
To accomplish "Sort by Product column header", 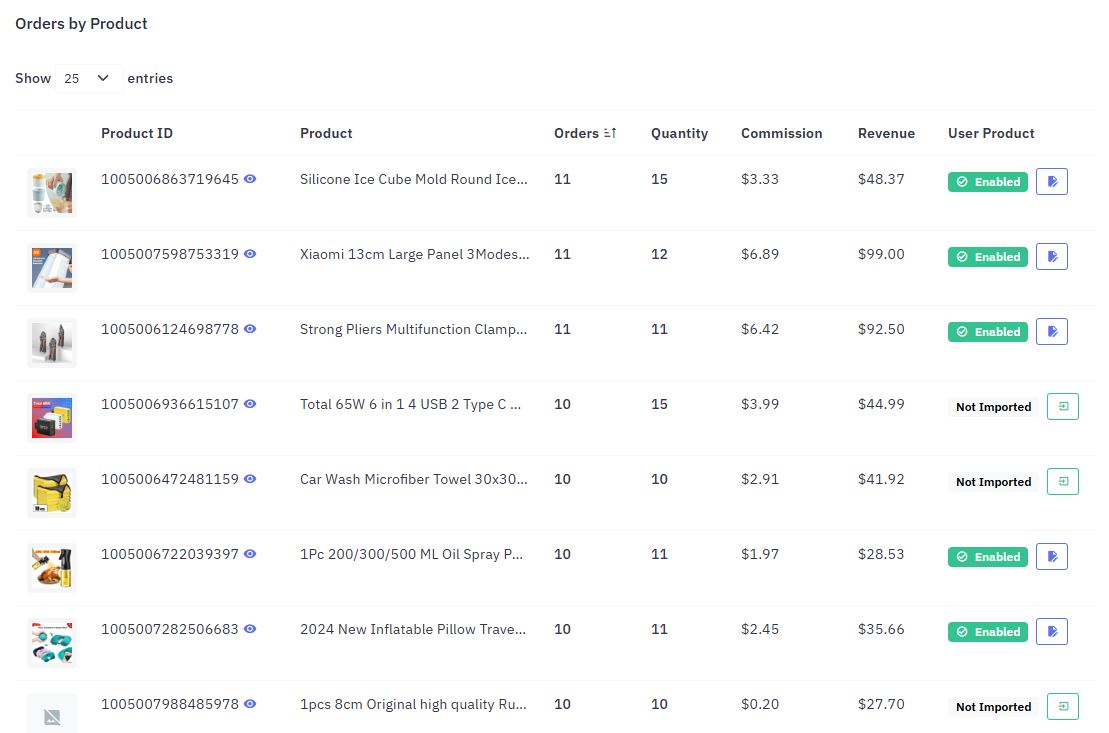I will tap(326, 133).
